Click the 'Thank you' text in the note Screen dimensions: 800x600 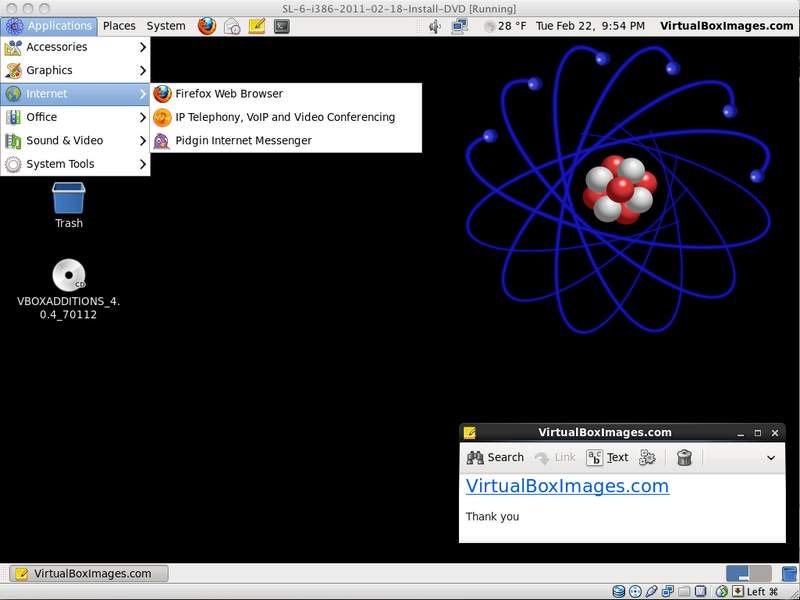492,517
